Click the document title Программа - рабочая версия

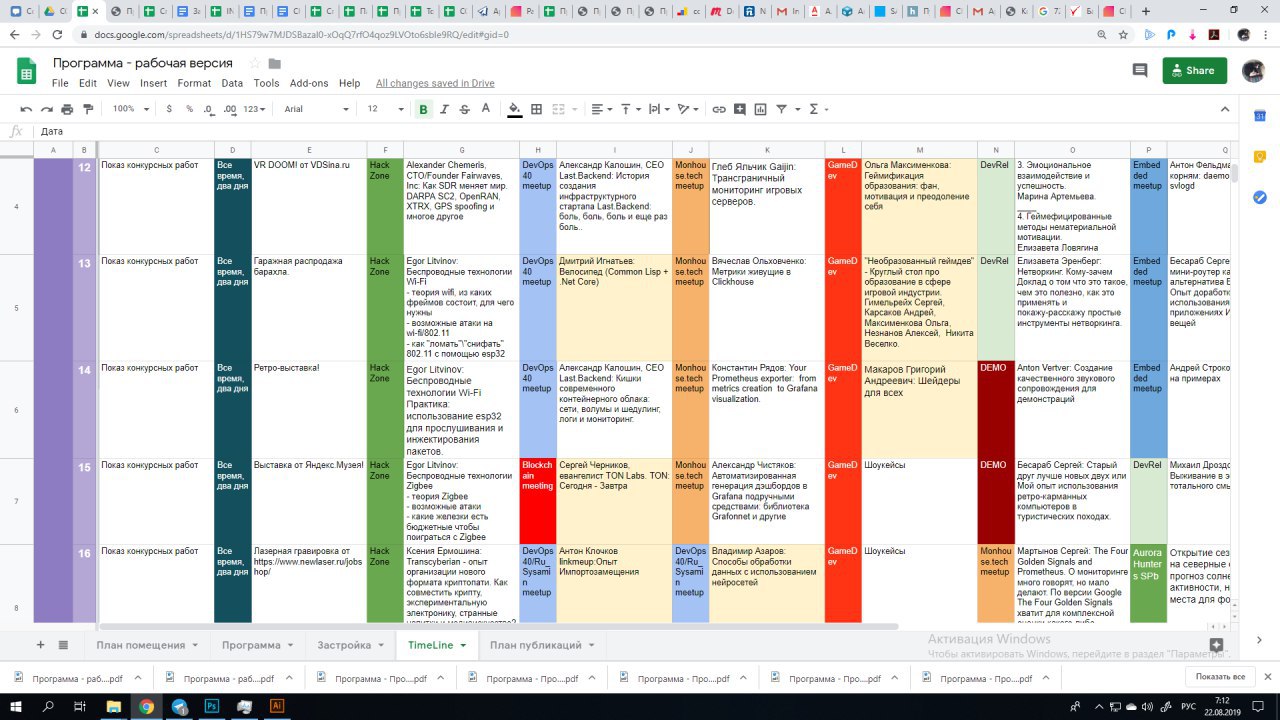143,63
